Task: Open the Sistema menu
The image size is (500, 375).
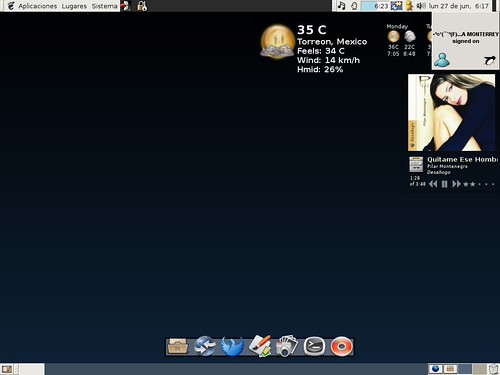Action: coord(104,6)
